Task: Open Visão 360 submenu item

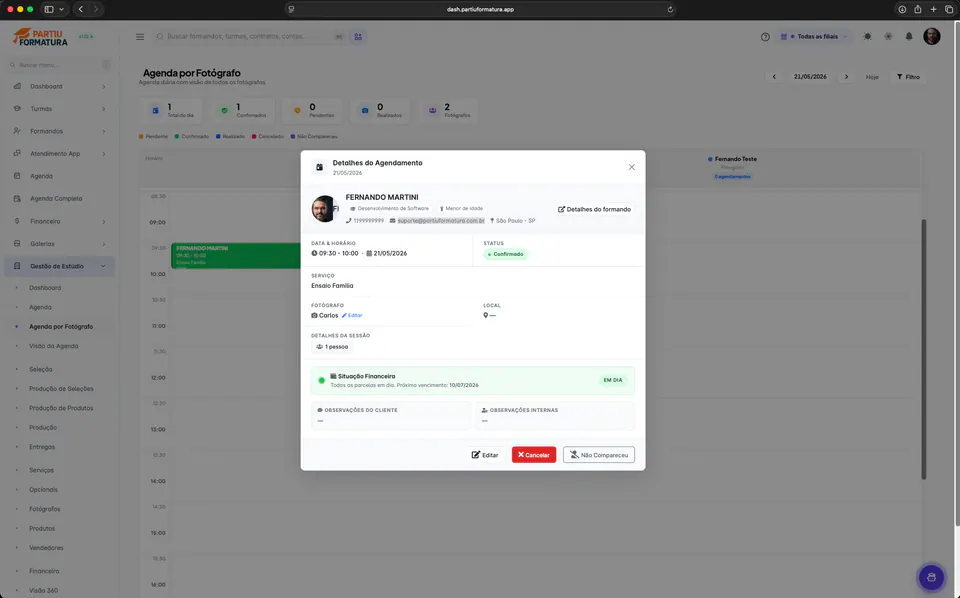Action: tap(43, 591)
